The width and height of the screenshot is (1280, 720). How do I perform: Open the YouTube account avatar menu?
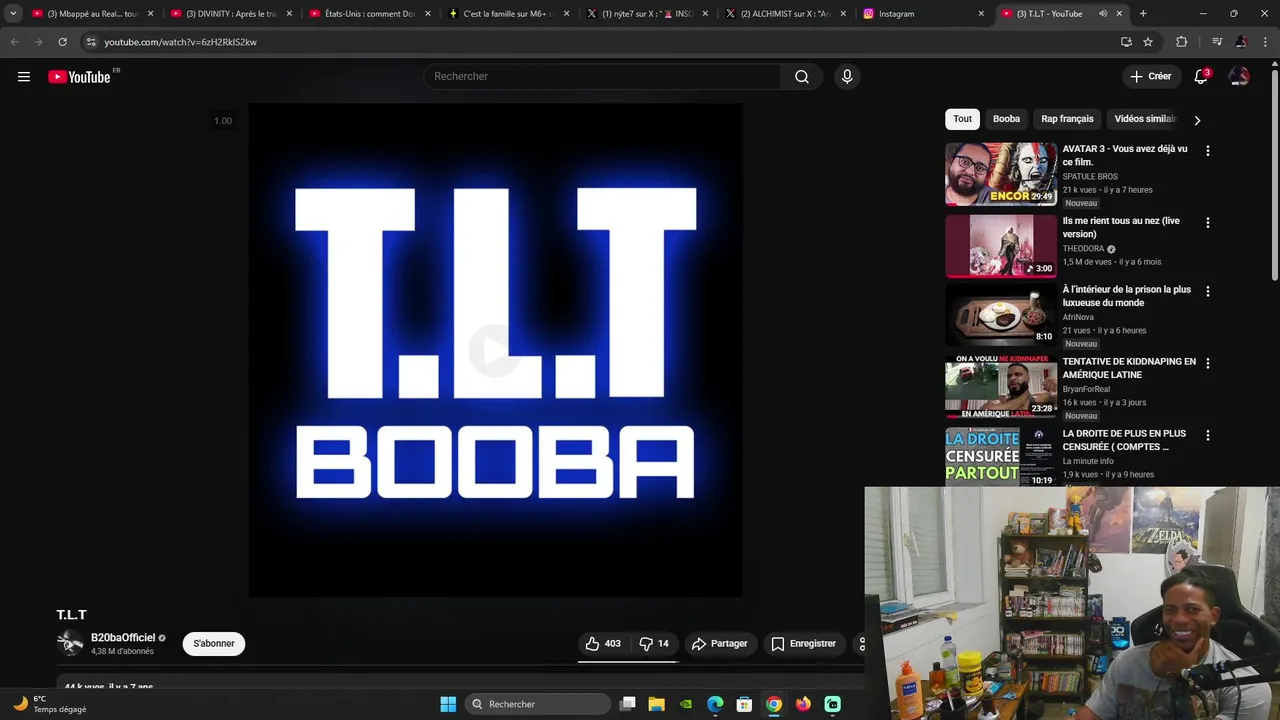[1239, 77]
